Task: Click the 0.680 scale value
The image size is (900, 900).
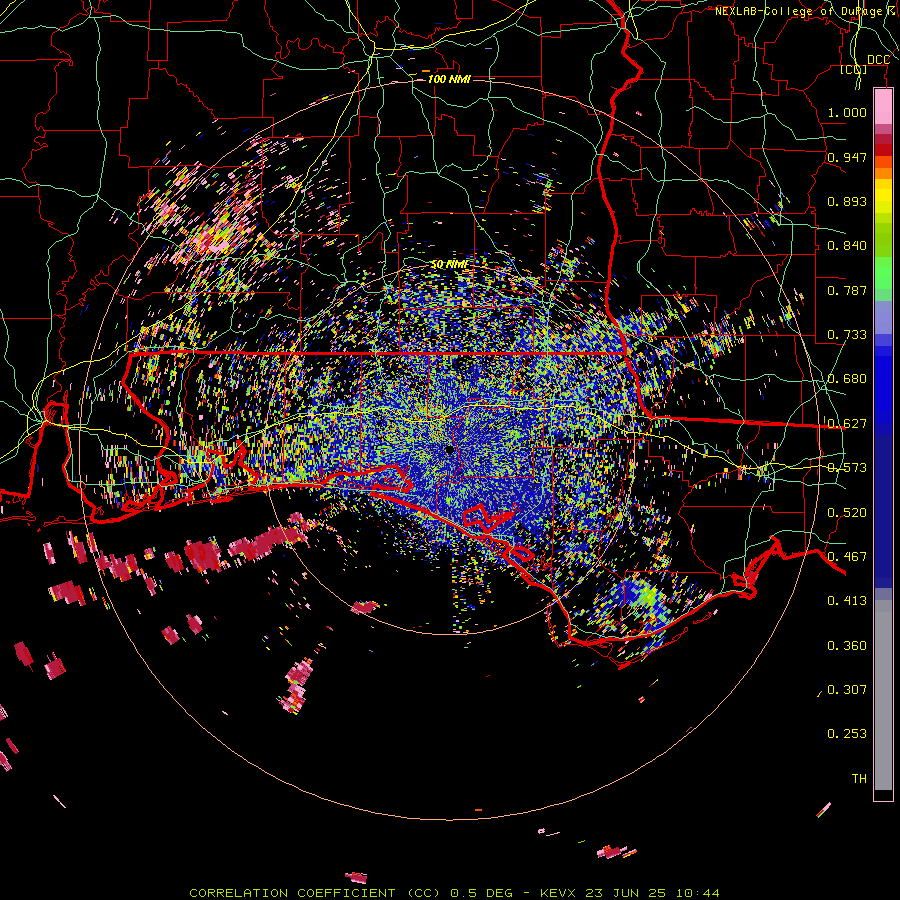Action: [847, 379]
